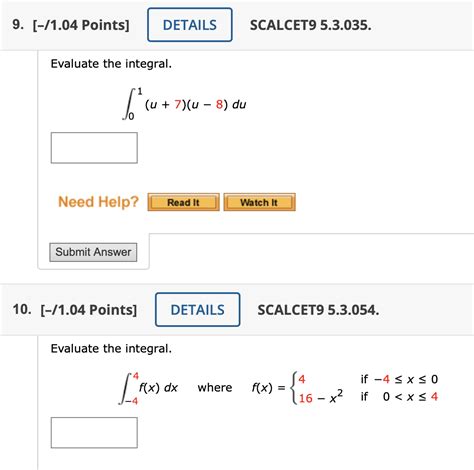The image size is (474, 470).
Task: Click the question number 10 heading
Action: tap(22, 309)
